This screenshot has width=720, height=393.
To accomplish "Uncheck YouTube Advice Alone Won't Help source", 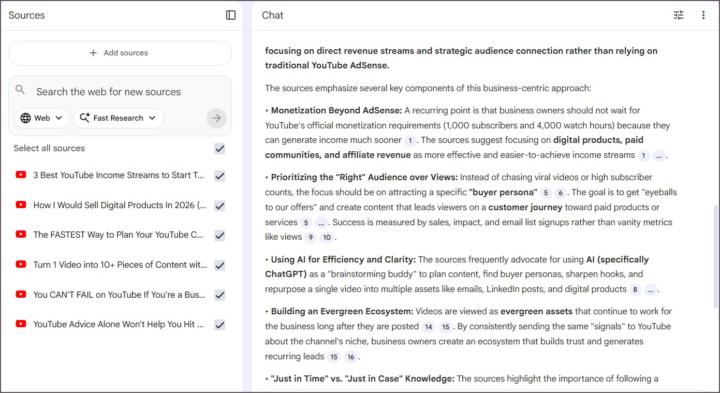I will (220, 325).
